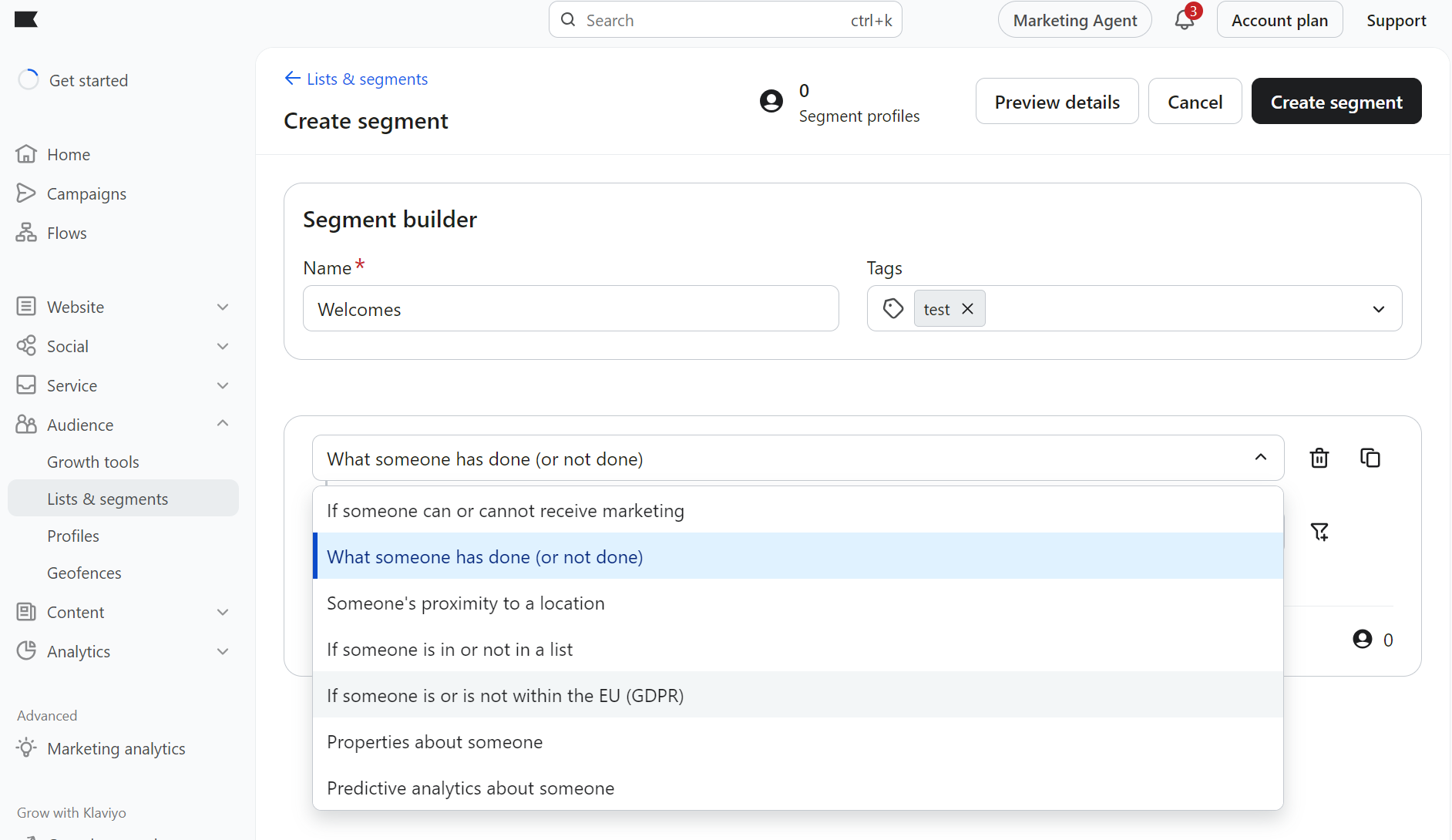Open Flows from its sidebar icon

27,233
